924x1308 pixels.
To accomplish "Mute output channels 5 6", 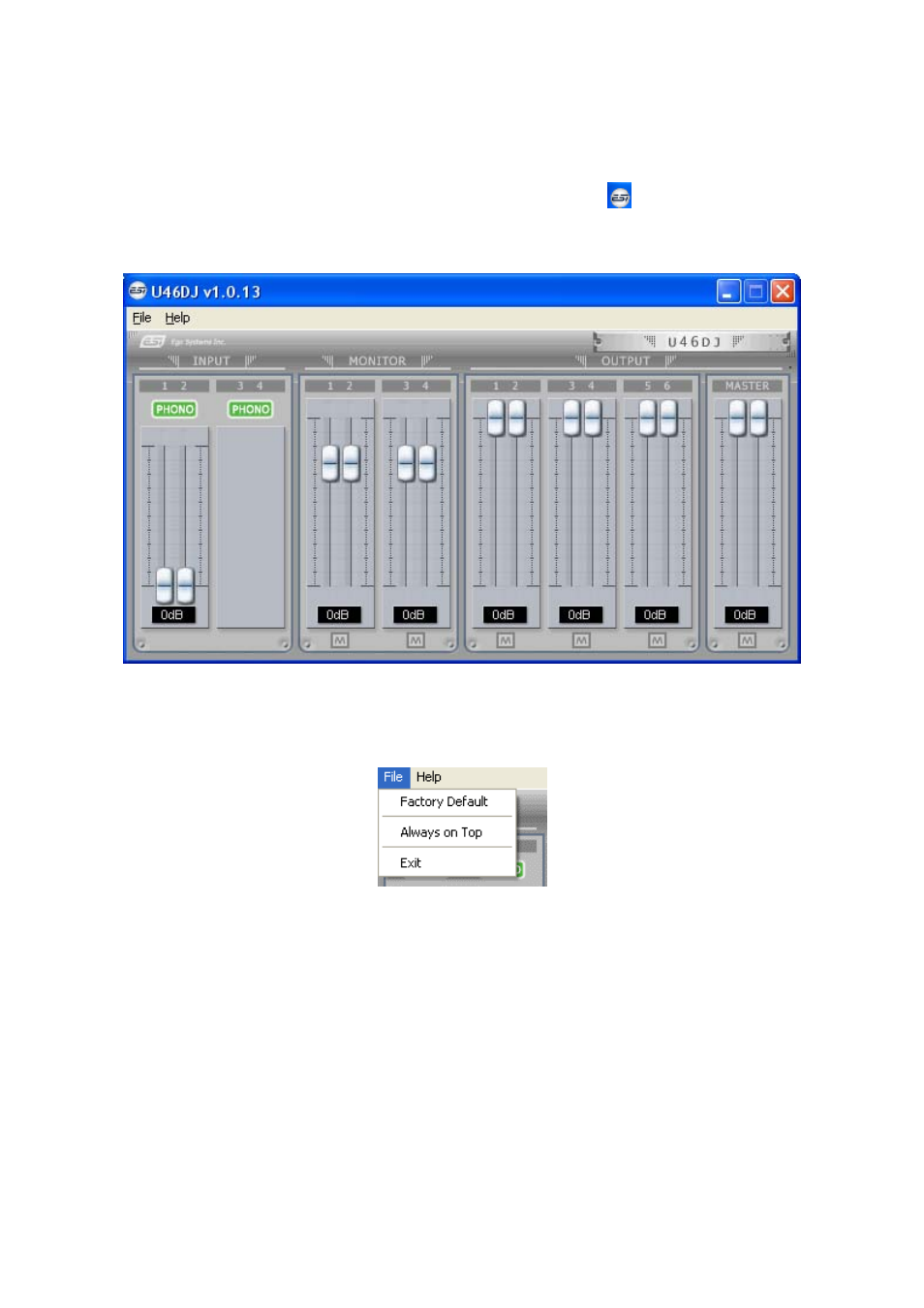I will coord(657,640).
